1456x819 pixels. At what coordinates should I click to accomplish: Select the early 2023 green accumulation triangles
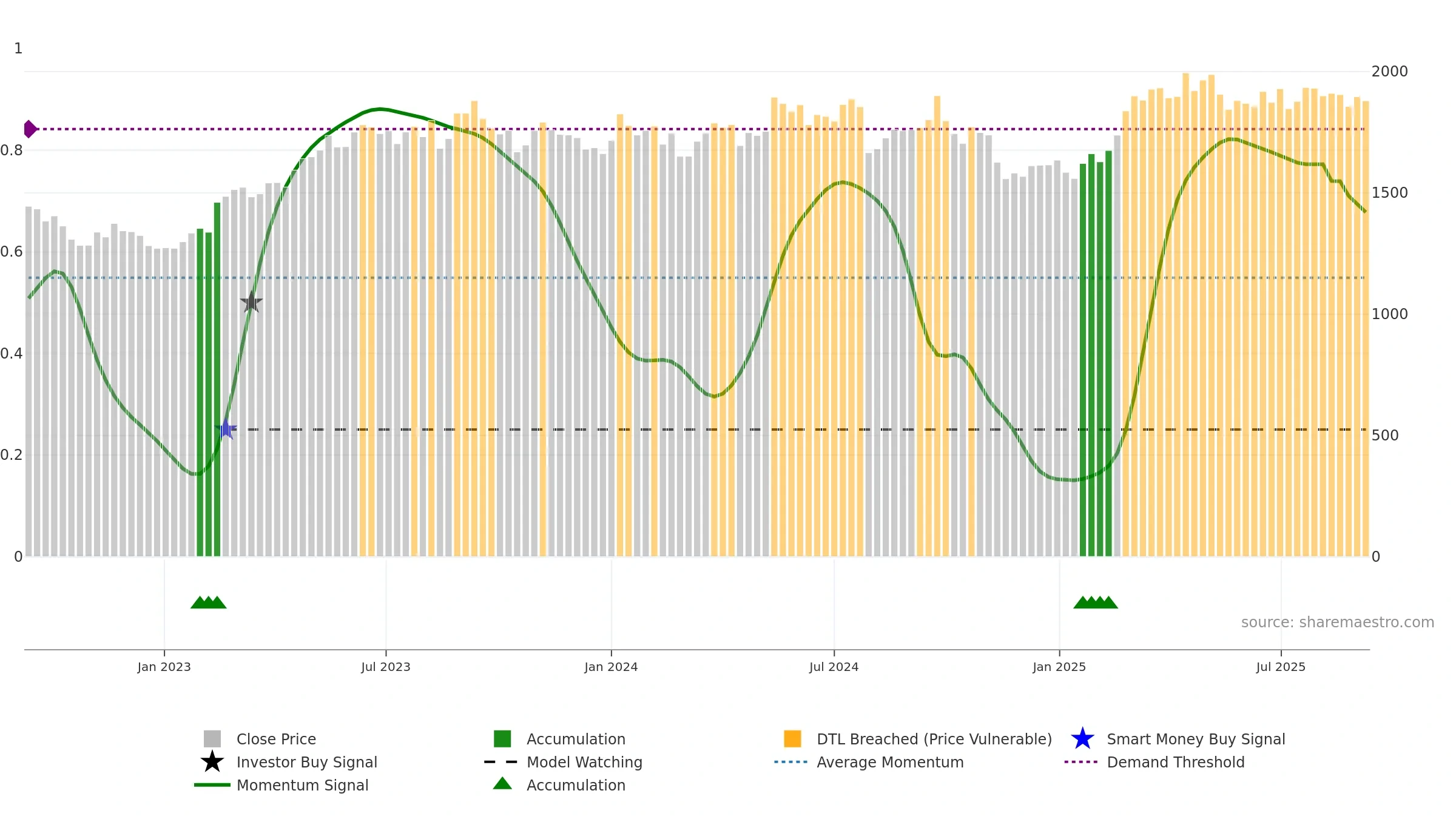click(209, 602)
